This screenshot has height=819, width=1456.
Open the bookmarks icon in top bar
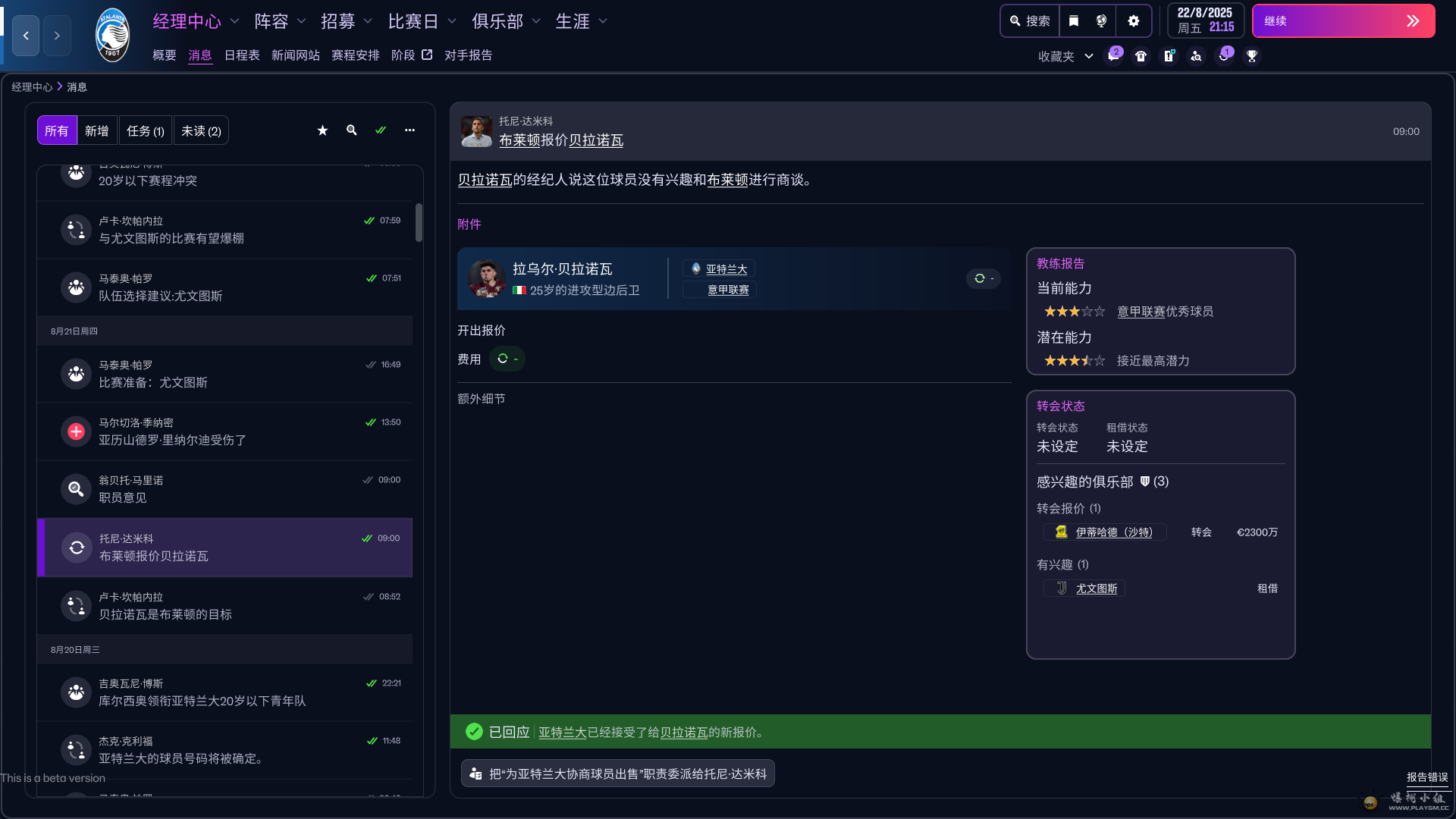point(1074,21)
